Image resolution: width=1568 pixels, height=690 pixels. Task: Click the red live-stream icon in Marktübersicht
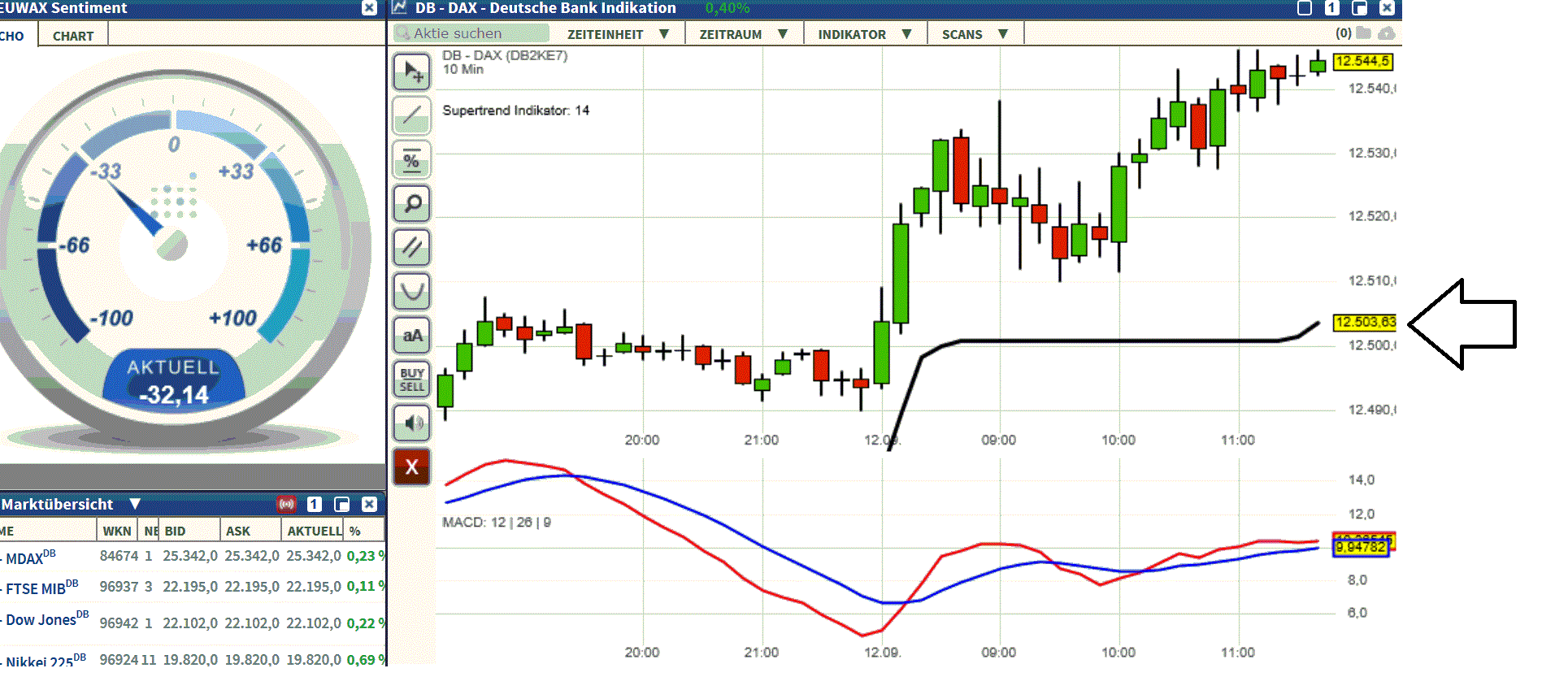(287, 504)
